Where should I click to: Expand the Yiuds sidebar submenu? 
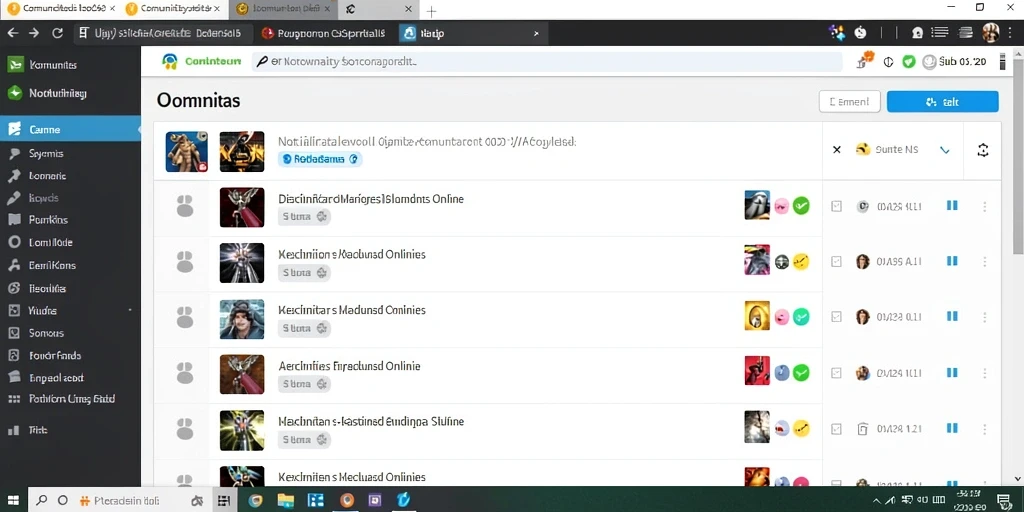130,310
